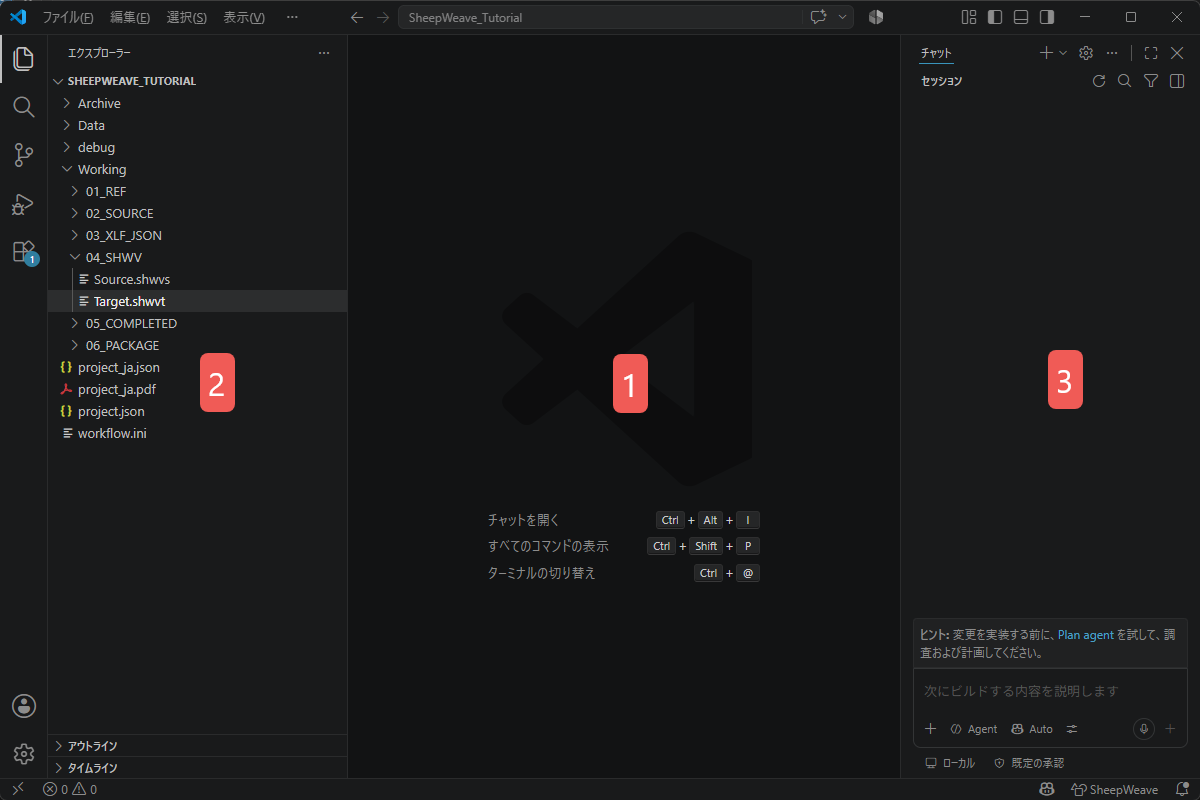1200x800 pixels.
Task: Open the Agent mode picker
Action: pyautogui.click(x=974, y=729)
